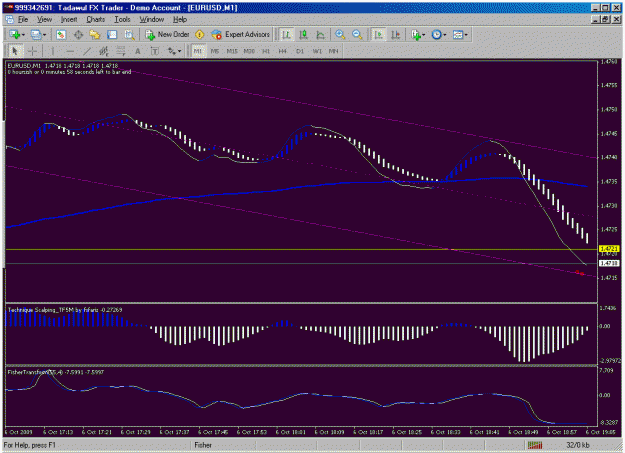Toggle Chart Shift from right border
This screenshot has height=453, width=625.
click(395, 35)
